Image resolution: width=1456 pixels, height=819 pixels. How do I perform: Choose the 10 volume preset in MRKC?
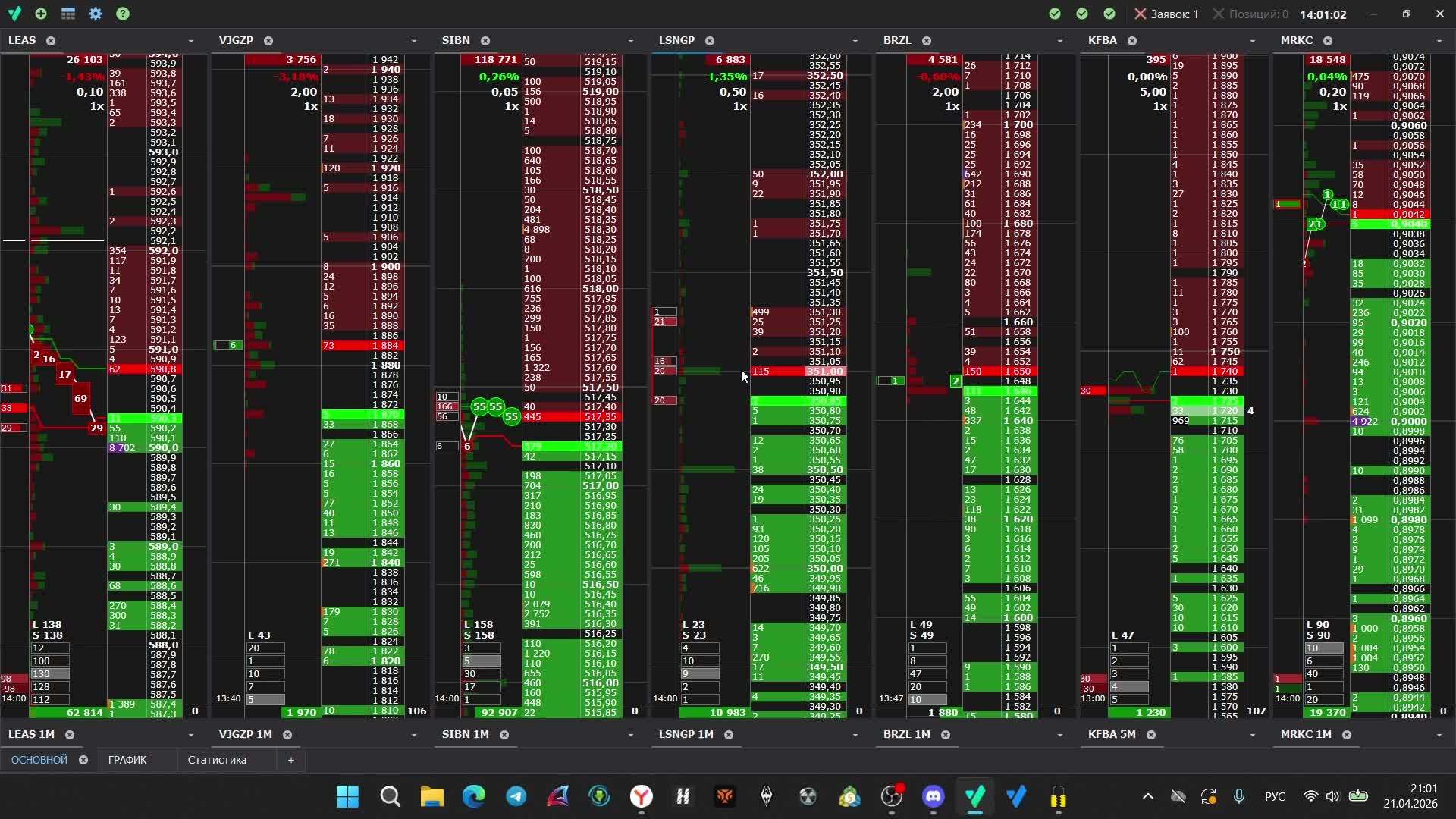[x=1323, y=648]
